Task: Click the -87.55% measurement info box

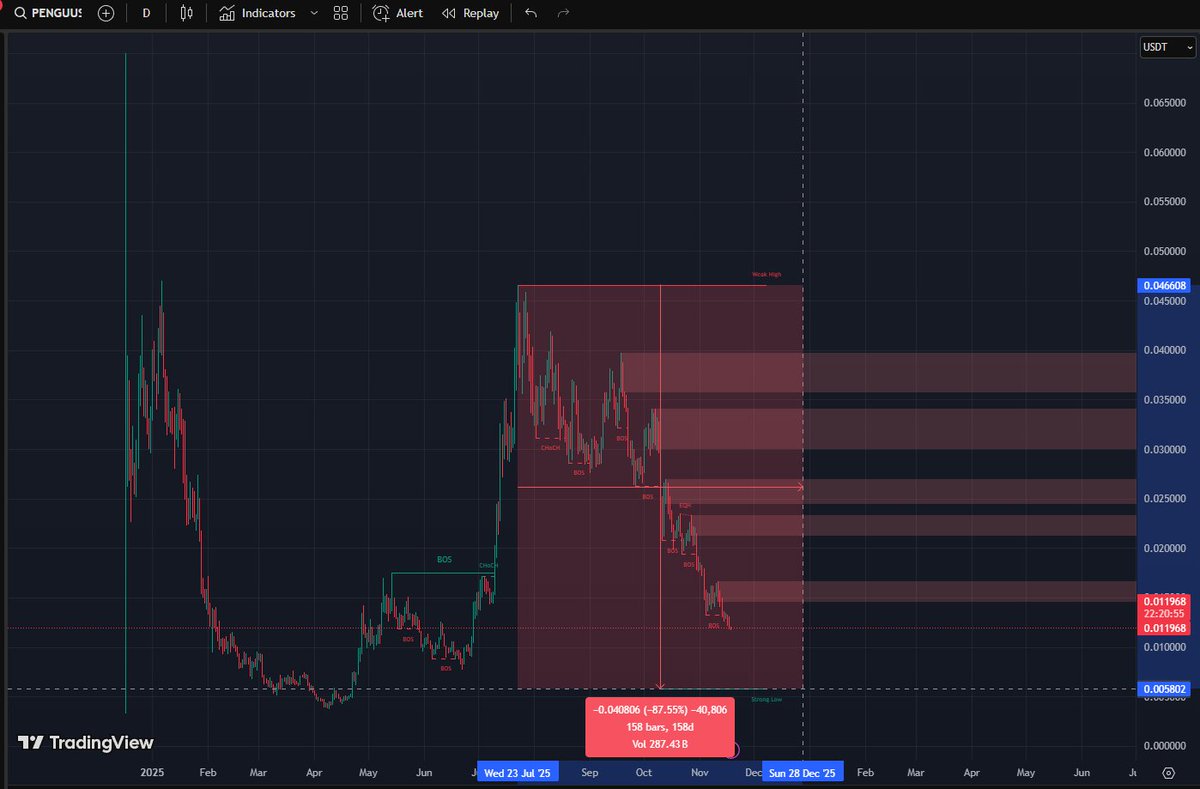Action: point(661,727)
